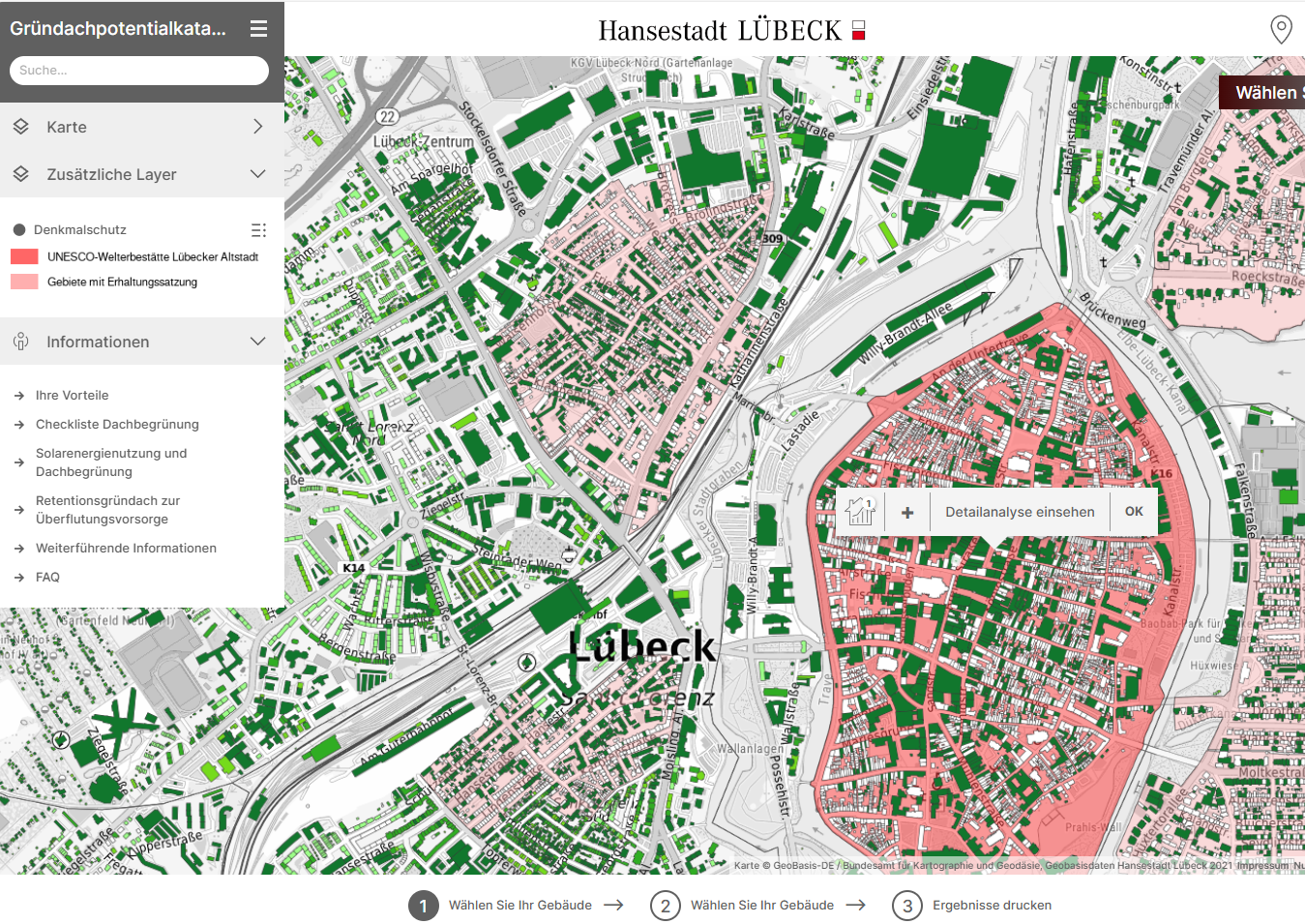Toggle the Denkmalschutz layer dot
Screen dimensions: 1305x924
19,230
